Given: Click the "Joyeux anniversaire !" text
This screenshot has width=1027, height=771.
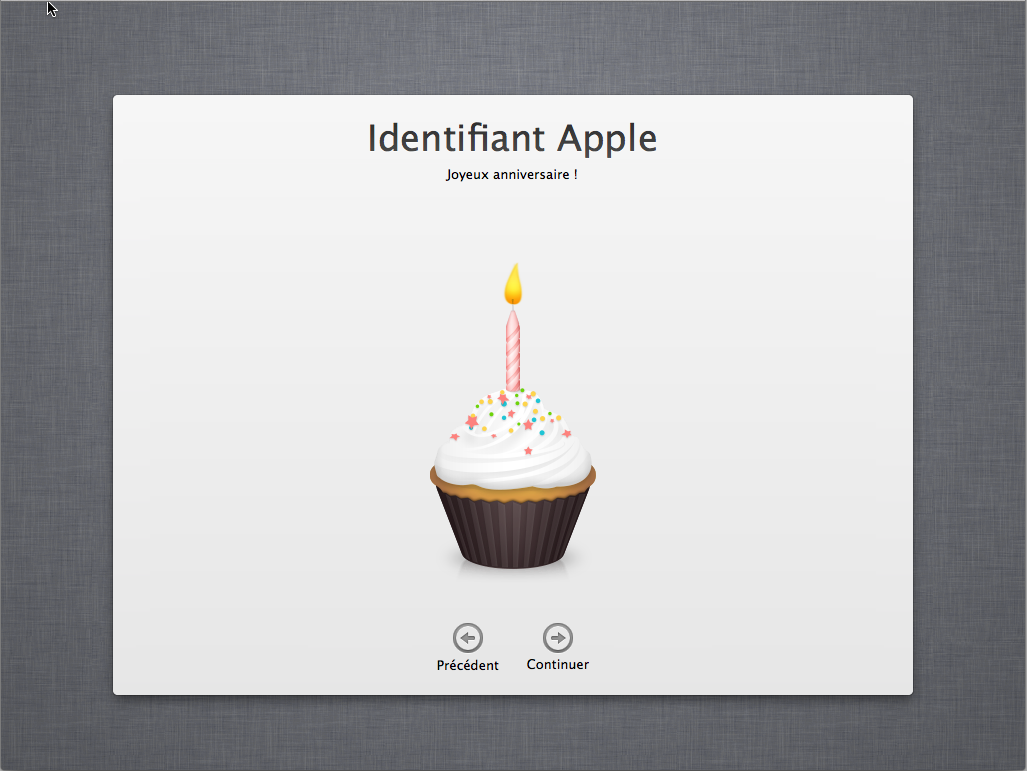Looking at the screenshot, I should [512, 175].
